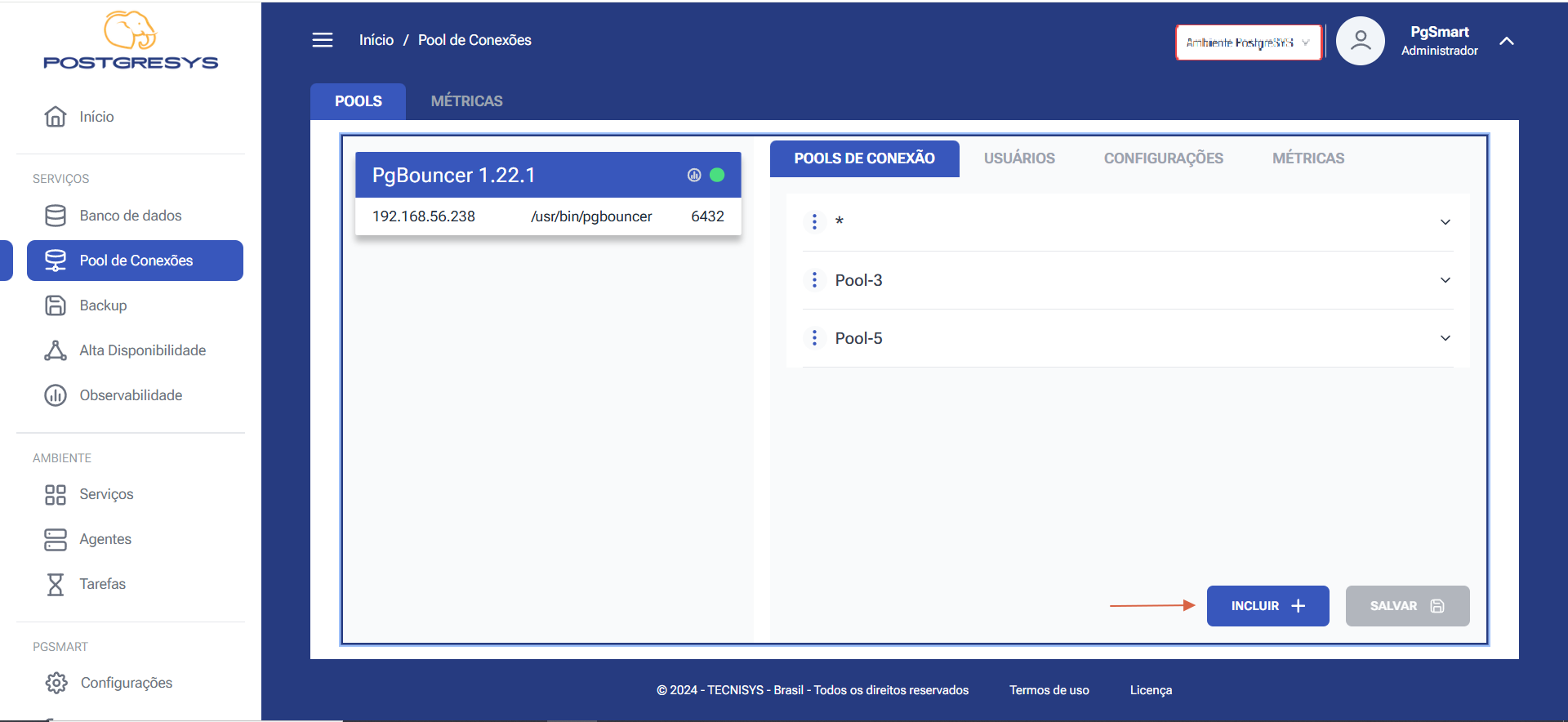The width and height of the screenshot is (1568, 722).
Task: Expand the Pool-3 row chevron
Action: click(x=1445, y=280)
